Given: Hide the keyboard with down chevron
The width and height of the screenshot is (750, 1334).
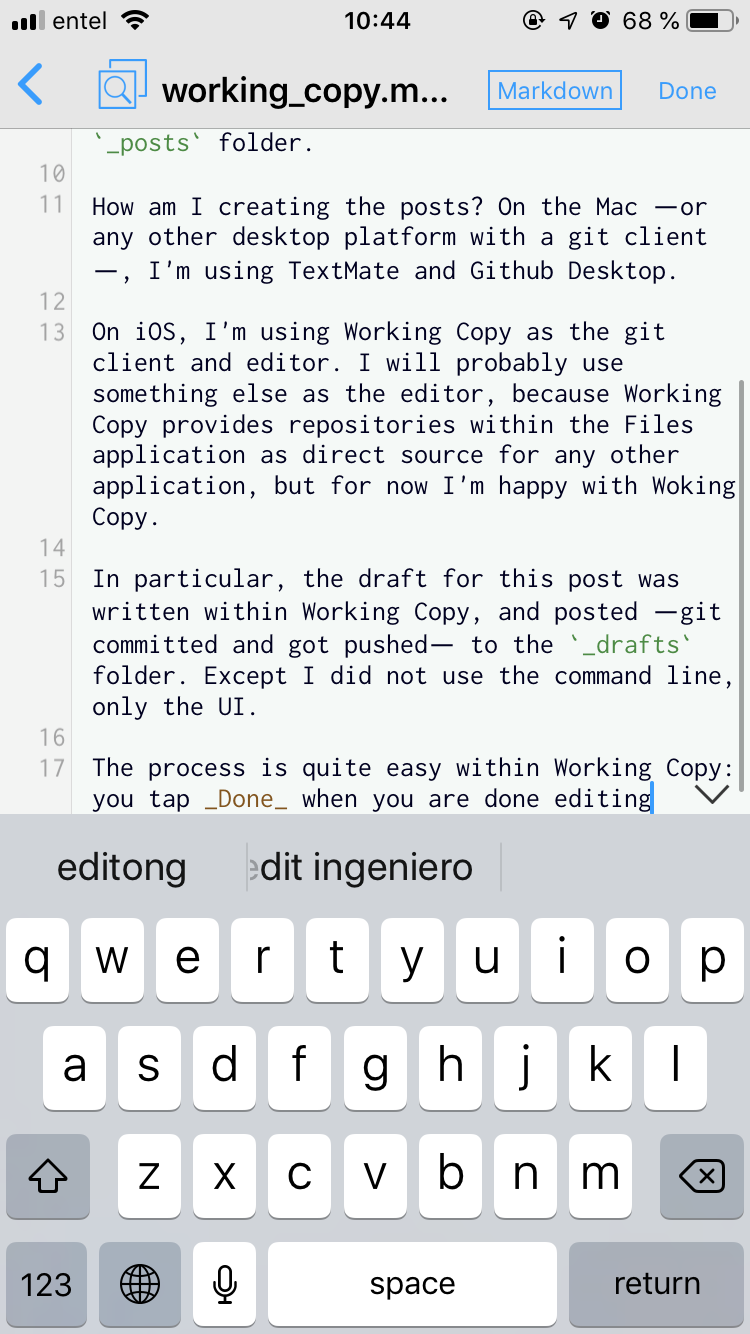Looking at the screenshot, I should coord(712,795).
